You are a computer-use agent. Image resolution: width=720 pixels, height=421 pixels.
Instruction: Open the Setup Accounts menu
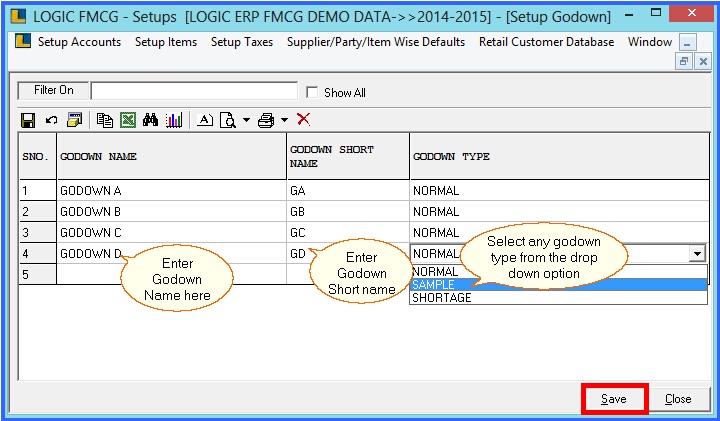tap(79, 42)
